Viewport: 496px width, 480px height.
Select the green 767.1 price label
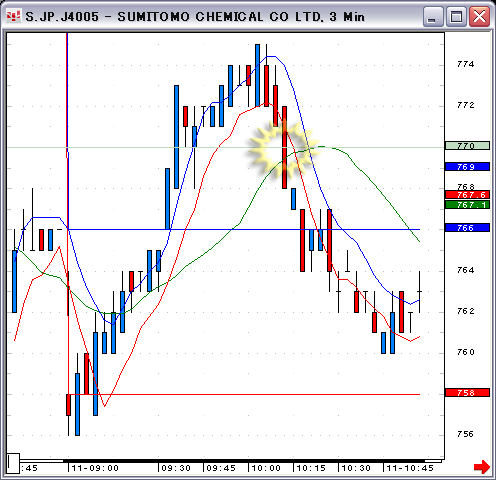(x=467, y=205)
